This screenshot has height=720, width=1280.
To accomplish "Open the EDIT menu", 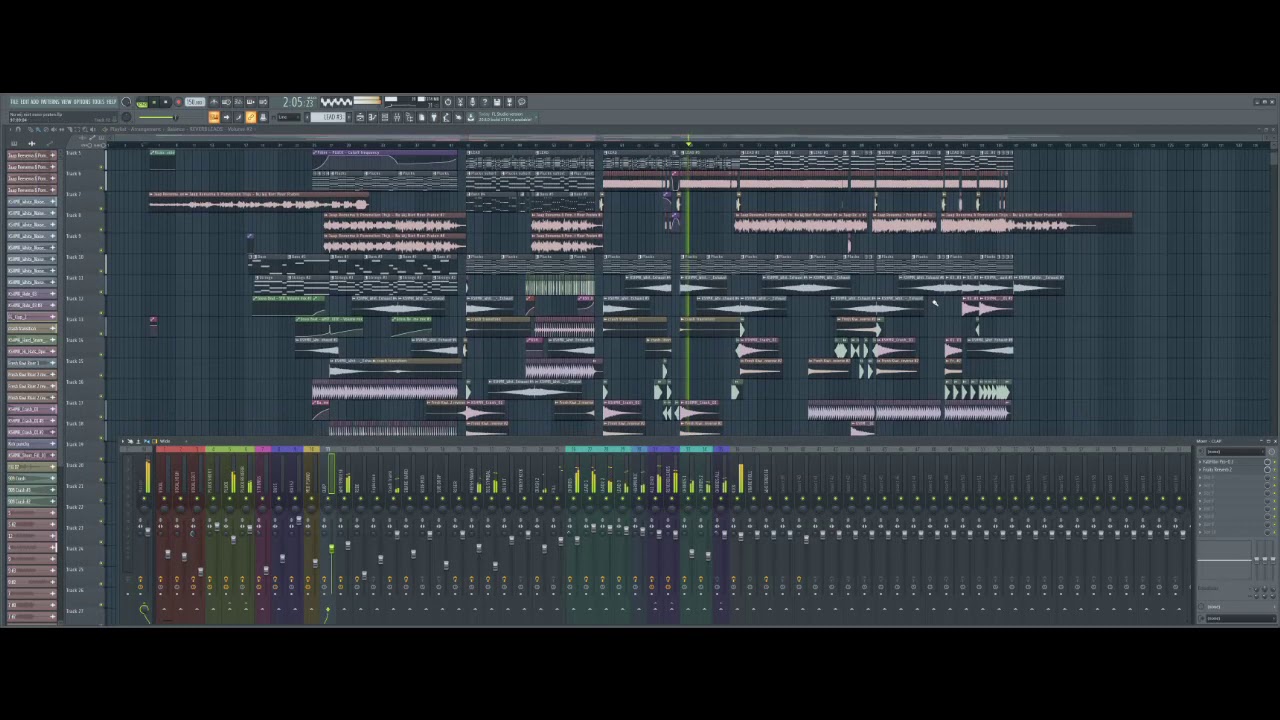I will pos(24,101).
